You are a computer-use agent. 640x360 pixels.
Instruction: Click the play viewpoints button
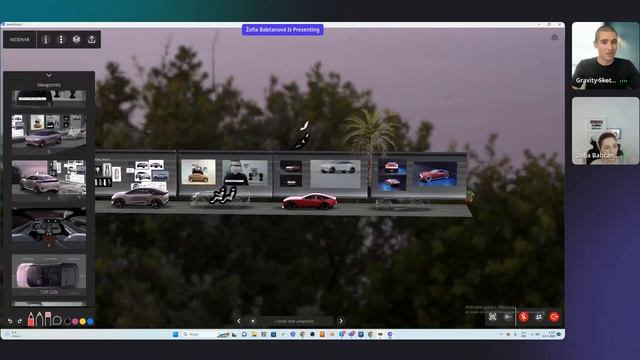tap(253, 321)
